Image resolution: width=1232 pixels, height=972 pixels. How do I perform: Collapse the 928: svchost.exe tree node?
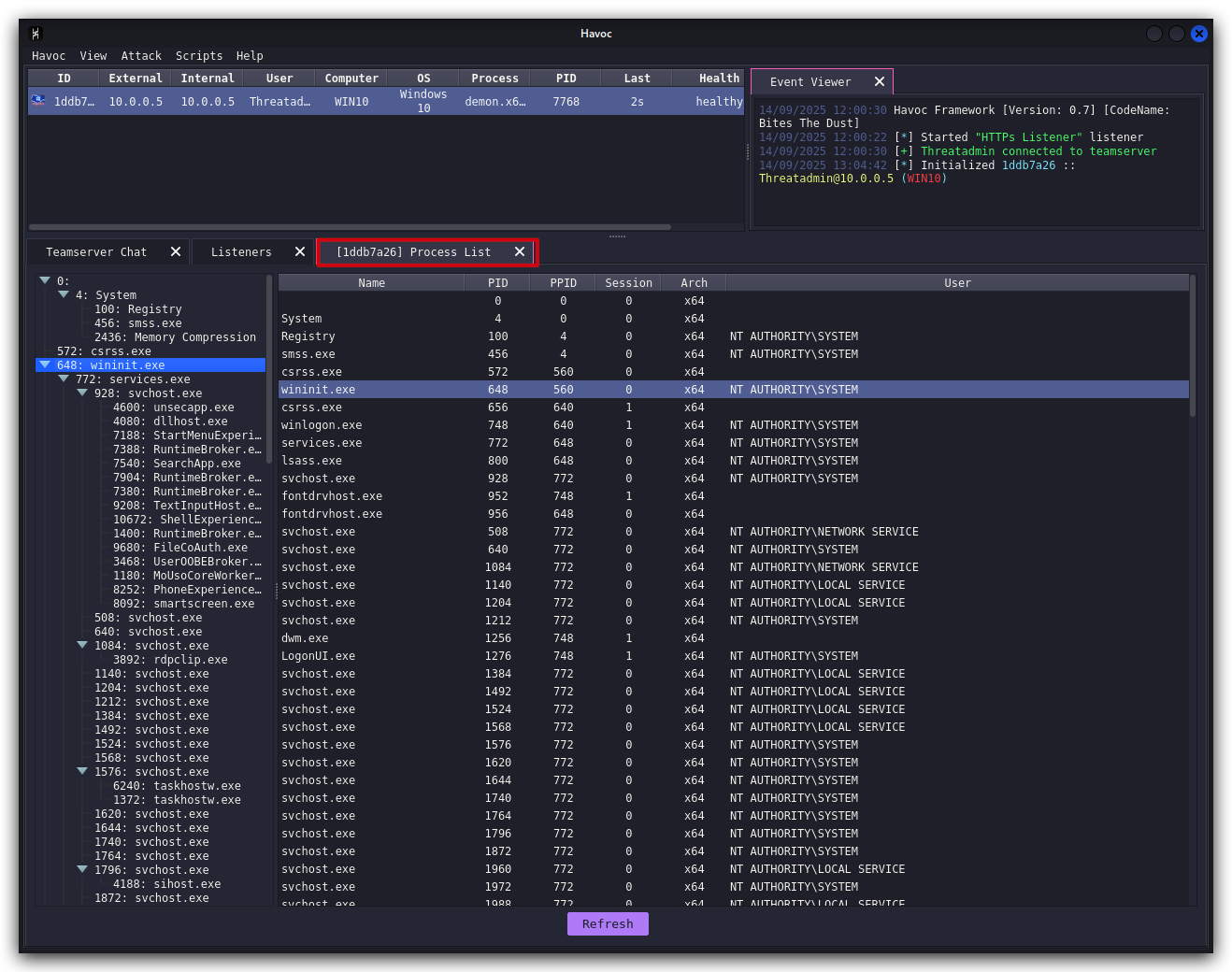82,393
